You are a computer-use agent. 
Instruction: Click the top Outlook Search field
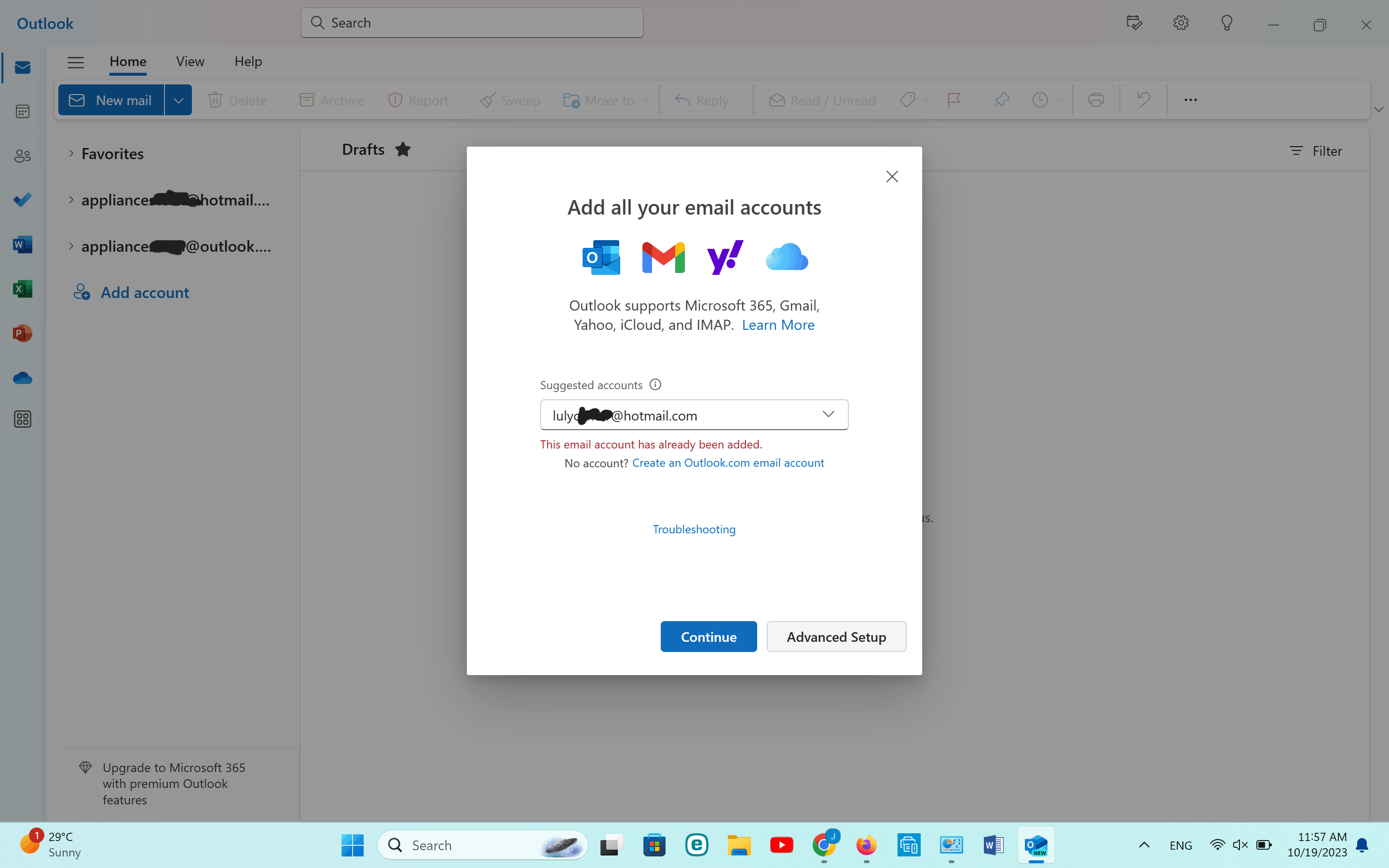(x=472, y=23)
